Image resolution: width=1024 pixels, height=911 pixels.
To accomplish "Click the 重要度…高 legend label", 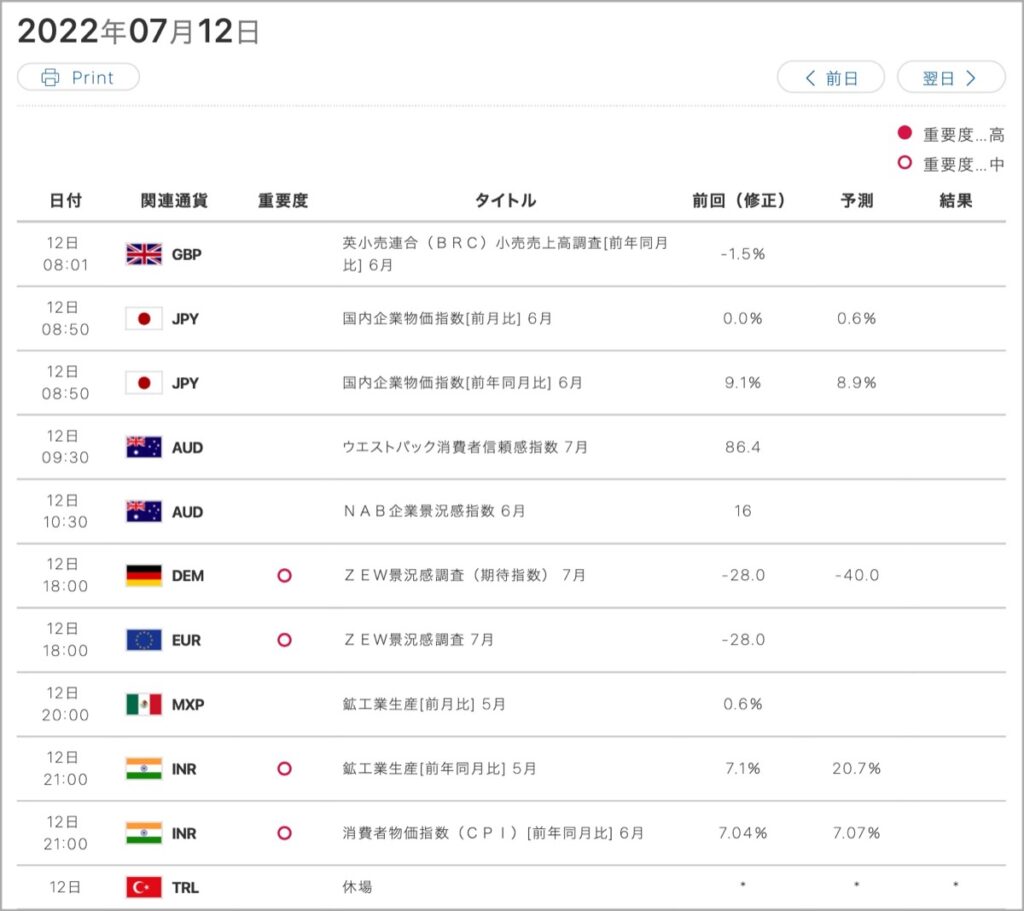I will (963, 135).
